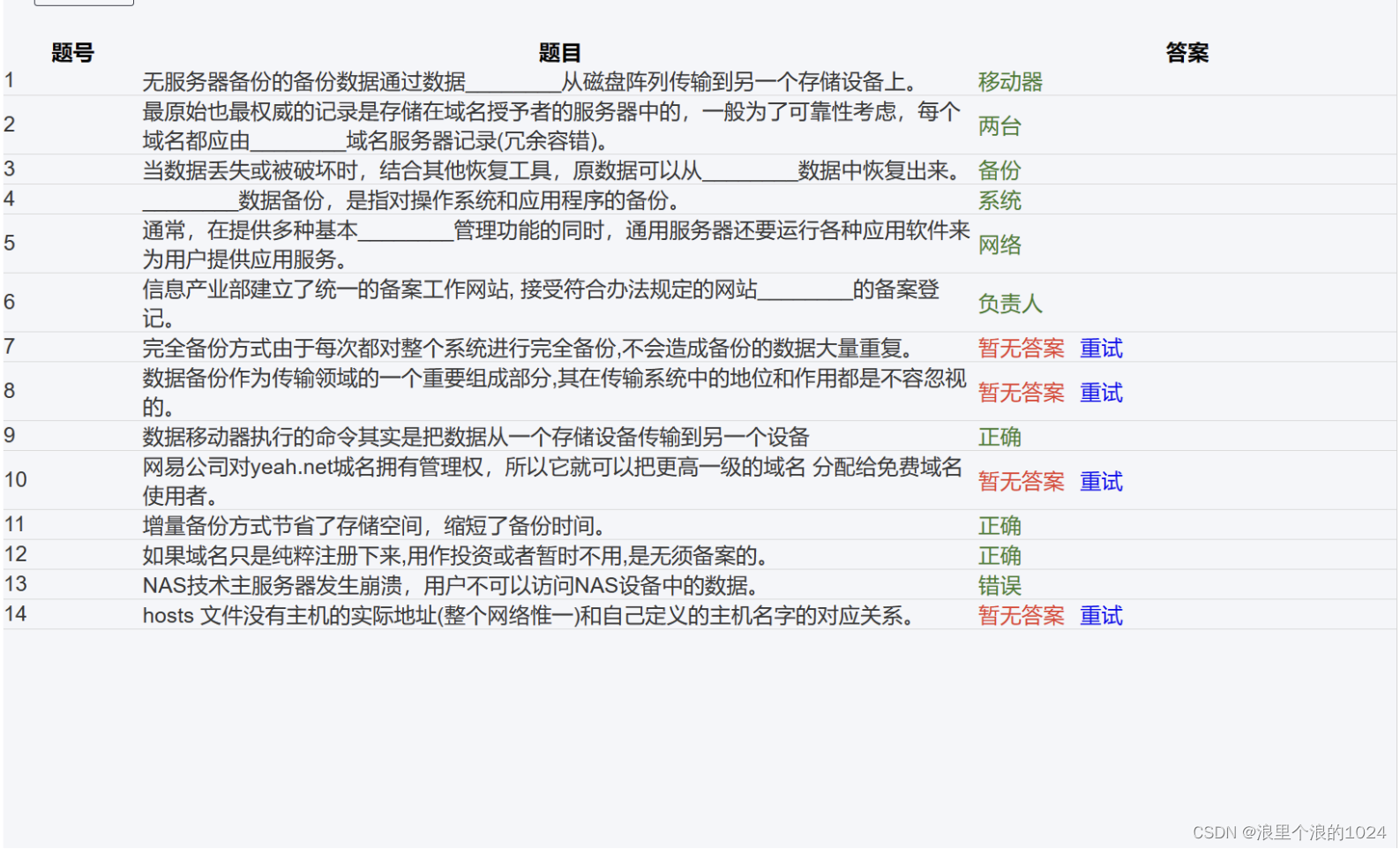The height and width of the screenshot is (849, 1400).
Task: Click the answer 移动器 in row 1
Action: pyautogui.click(x=1010, y=82)
